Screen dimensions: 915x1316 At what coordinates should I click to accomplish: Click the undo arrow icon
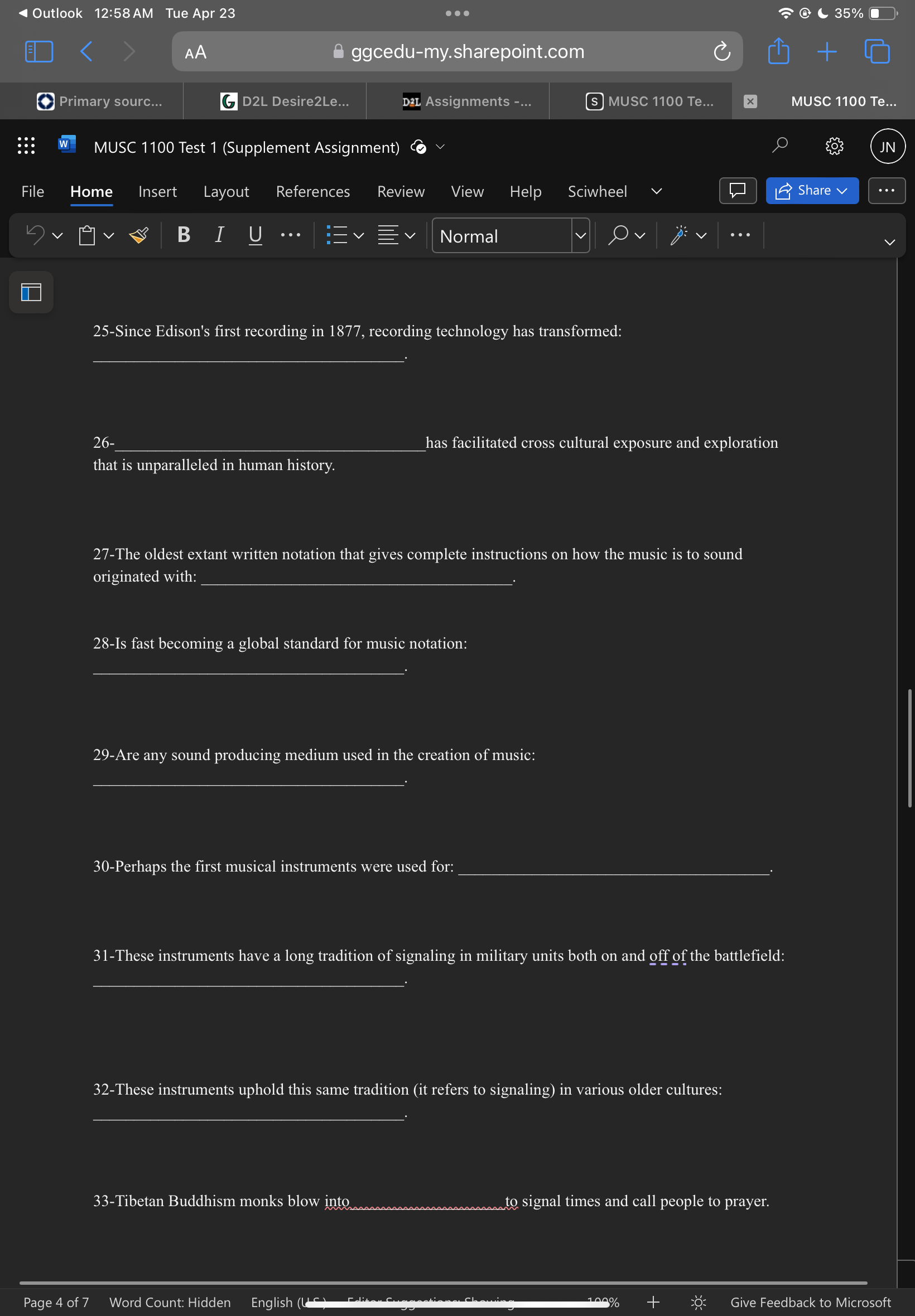(36, 235)
